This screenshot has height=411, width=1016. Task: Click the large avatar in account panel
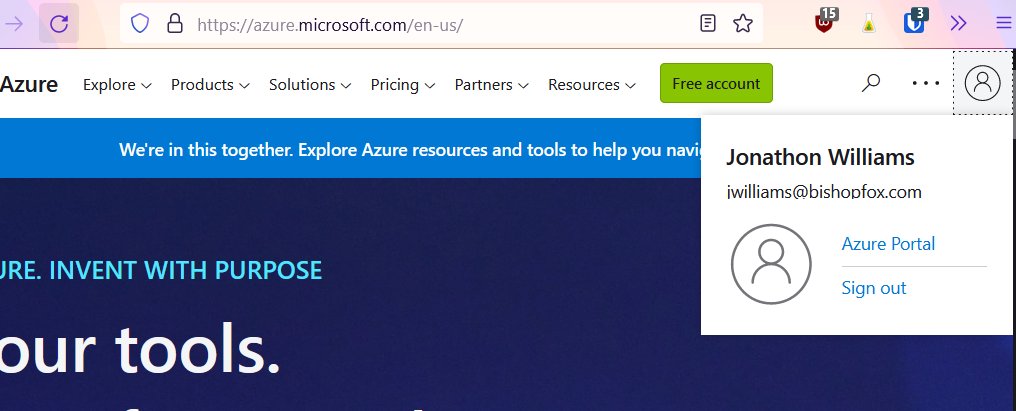771,264
